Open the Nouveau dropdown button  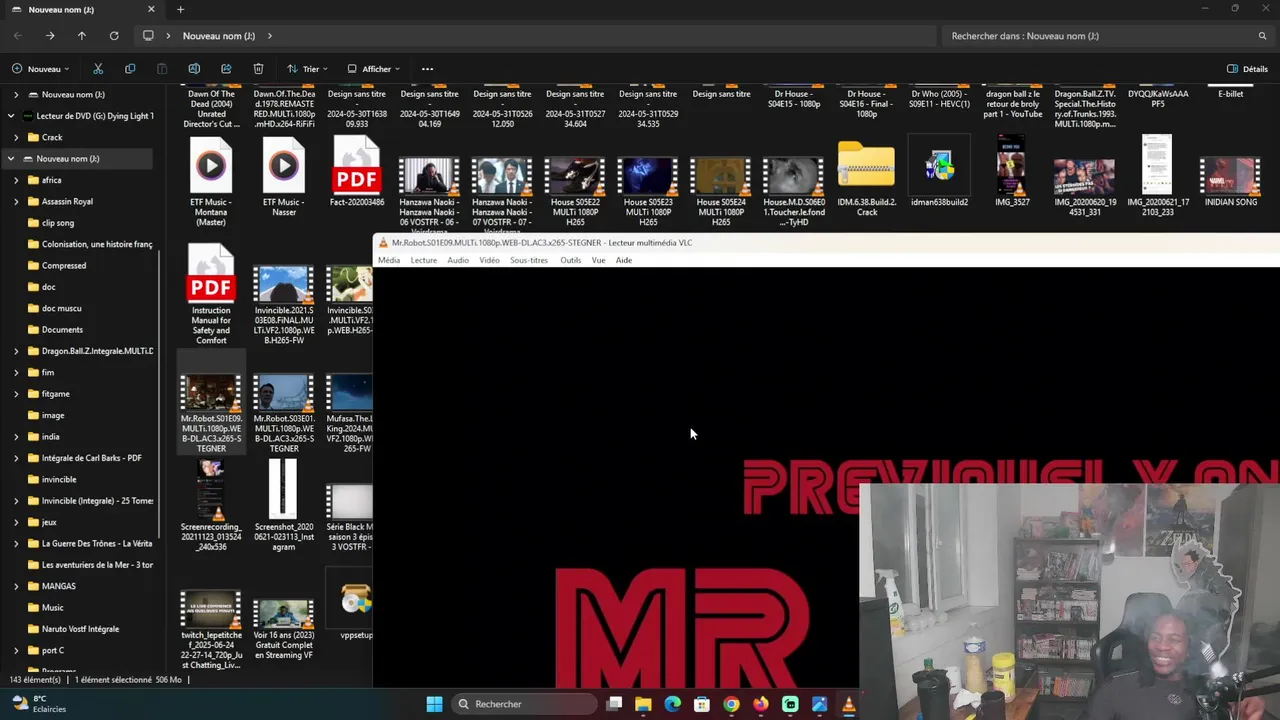click(x=41, y=69)
